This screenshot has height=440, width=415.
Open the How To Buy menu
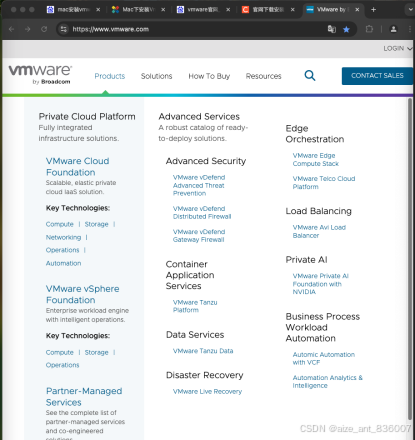[209, 76]
